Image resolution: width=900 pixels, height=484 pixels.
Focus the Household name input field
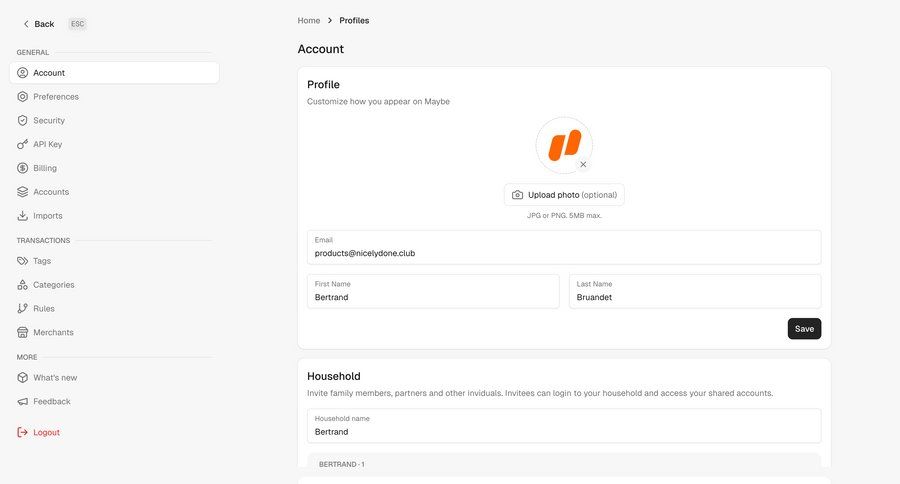(564, 426)
